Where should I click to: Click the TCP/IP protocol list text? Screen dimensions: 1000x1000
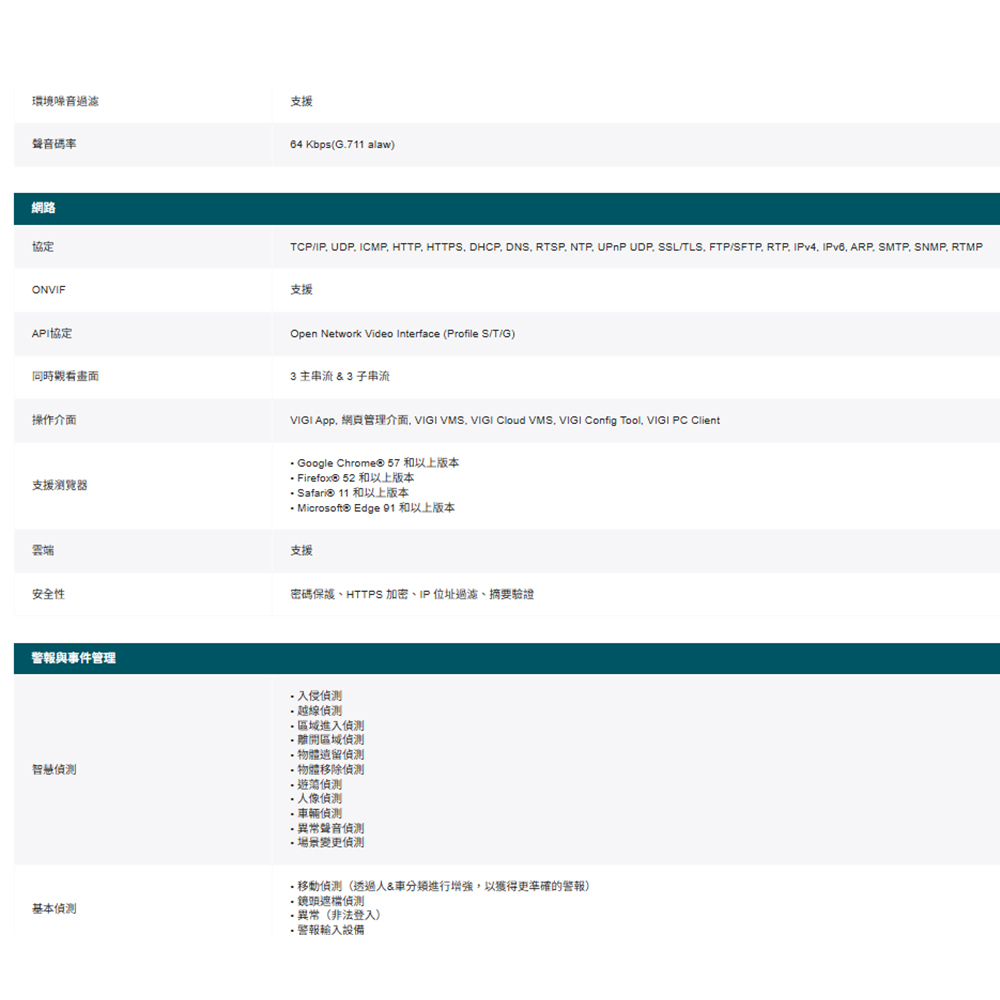pyautogui.click(x=636, y=247)
